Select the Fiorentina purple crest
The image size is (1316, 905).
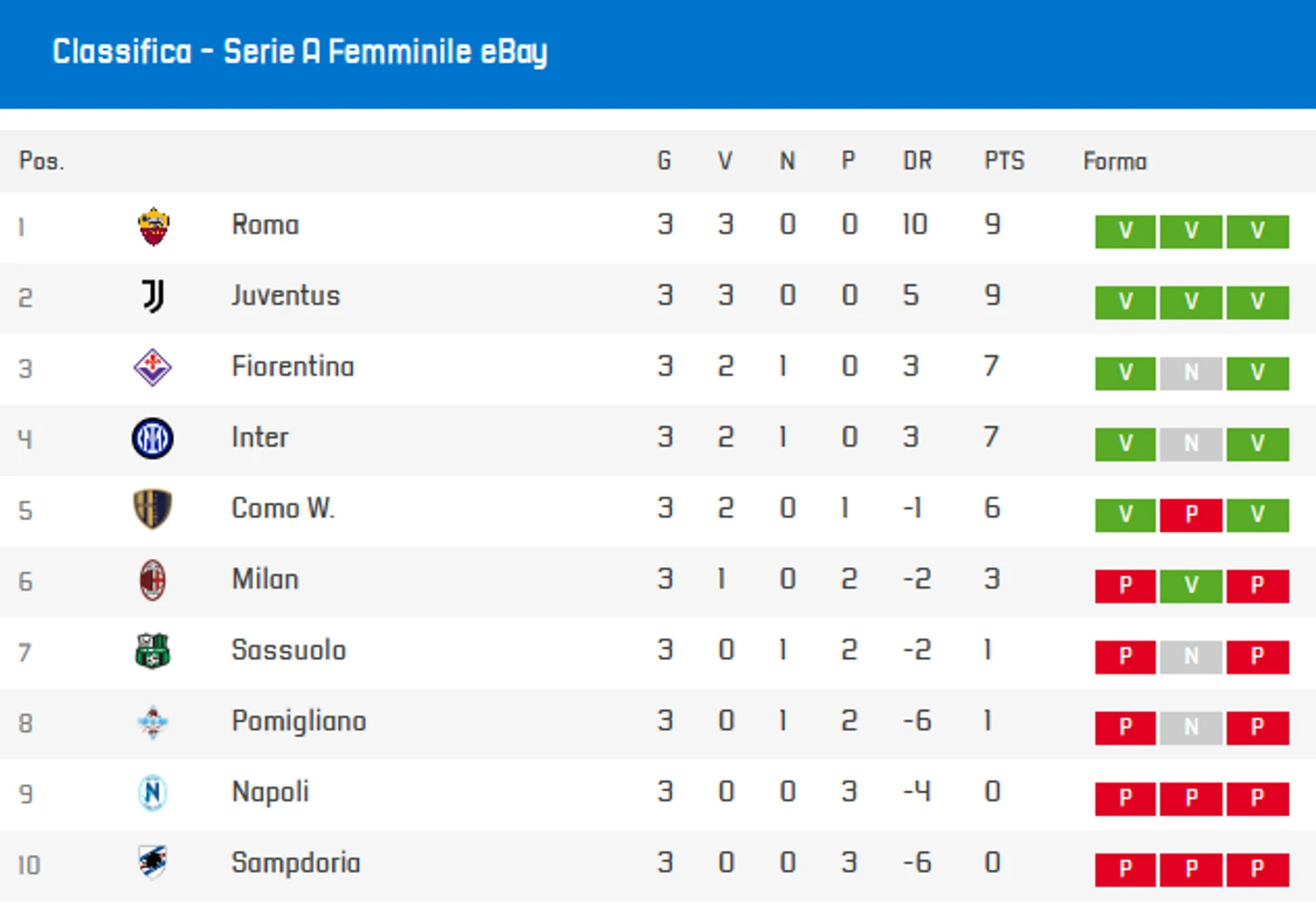(152, 368)
